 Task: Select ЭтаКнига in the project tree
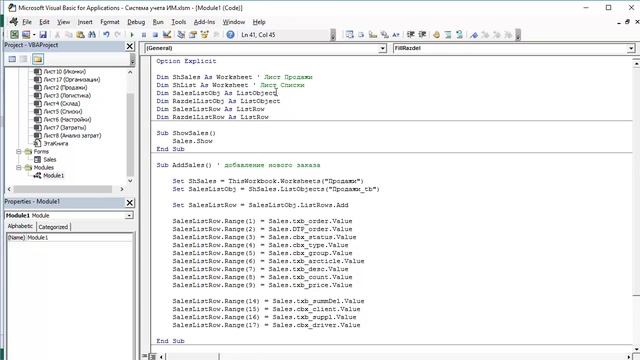[x=56, y=144]
